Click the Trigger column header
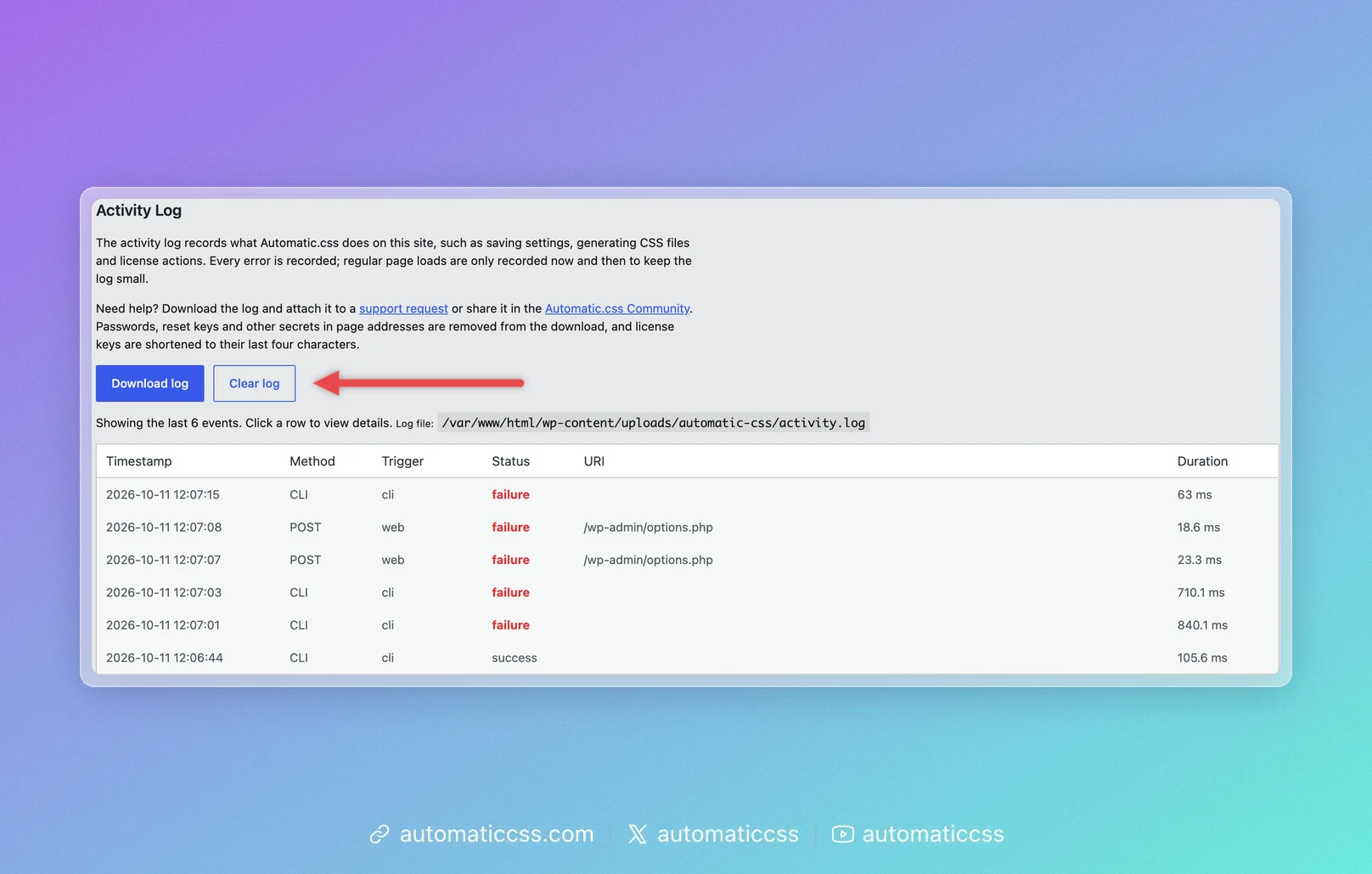Screen dimensions: 1372x874 pyautogui.click(x=402, y=461)
